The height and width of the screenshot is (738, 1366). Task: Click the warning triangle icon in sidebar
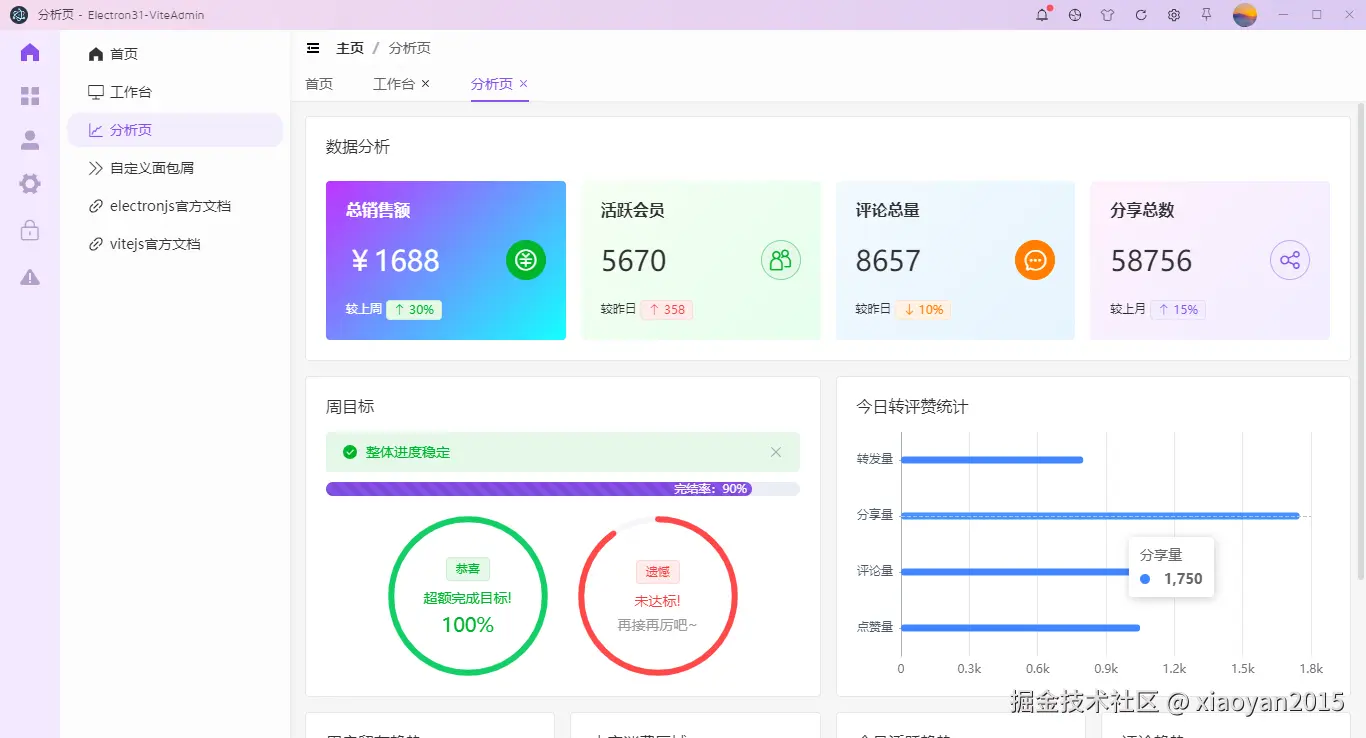pos(30,277)
